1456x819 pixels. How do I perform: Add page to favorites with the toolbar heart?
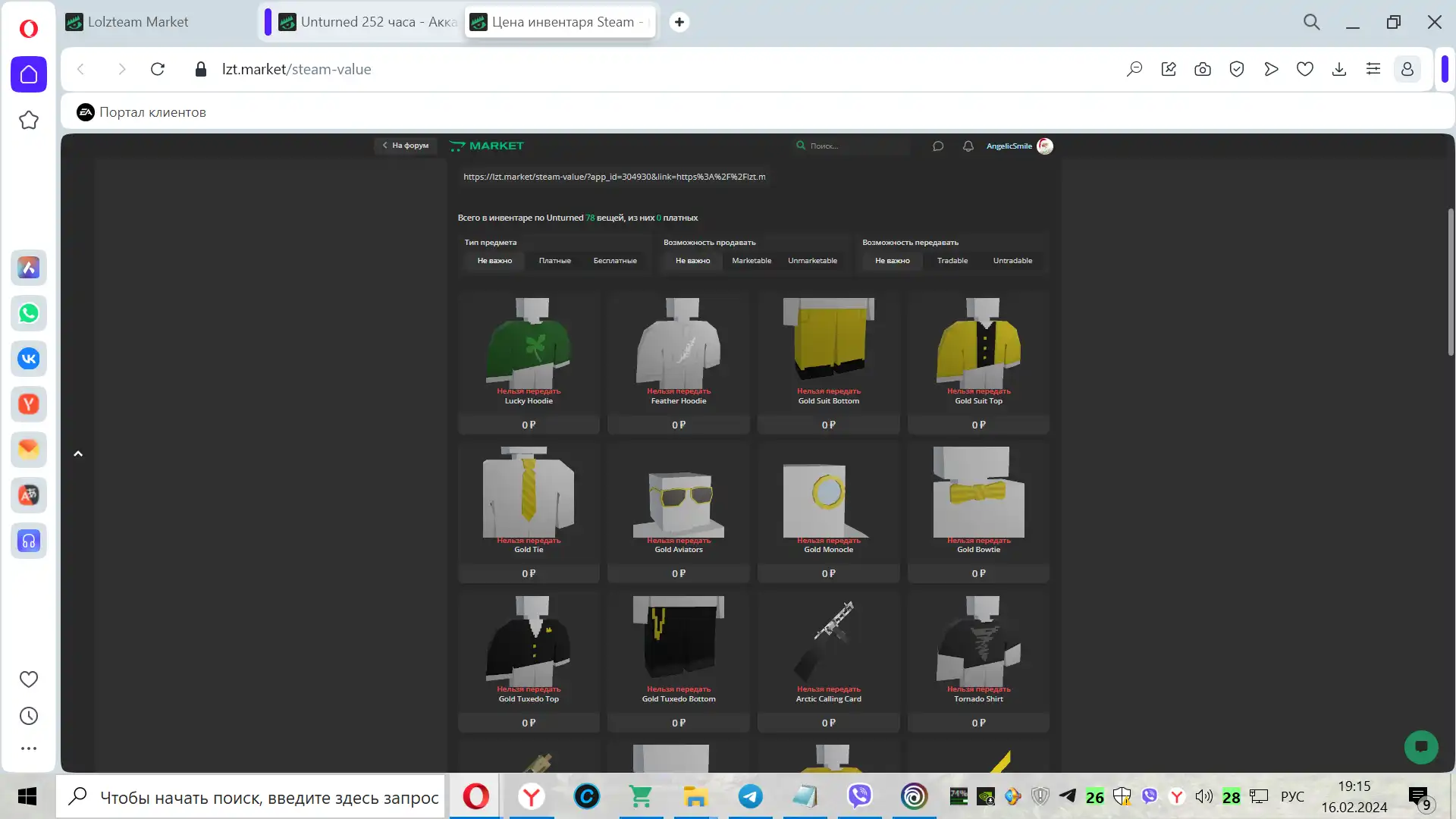coord(1305,69)
